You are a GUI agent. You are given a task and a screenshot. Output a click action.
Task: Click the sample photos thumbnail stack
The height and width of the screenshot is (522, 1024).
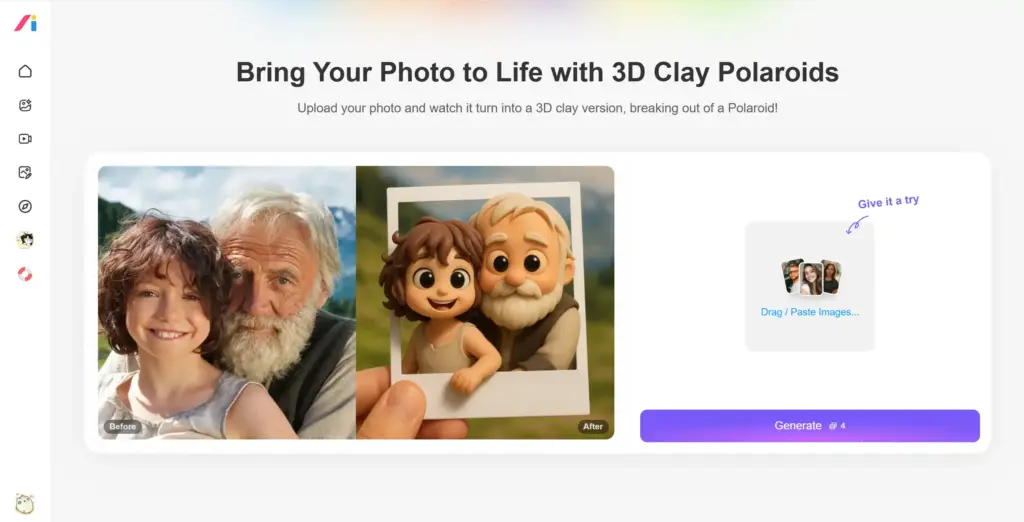pos(811,277)
